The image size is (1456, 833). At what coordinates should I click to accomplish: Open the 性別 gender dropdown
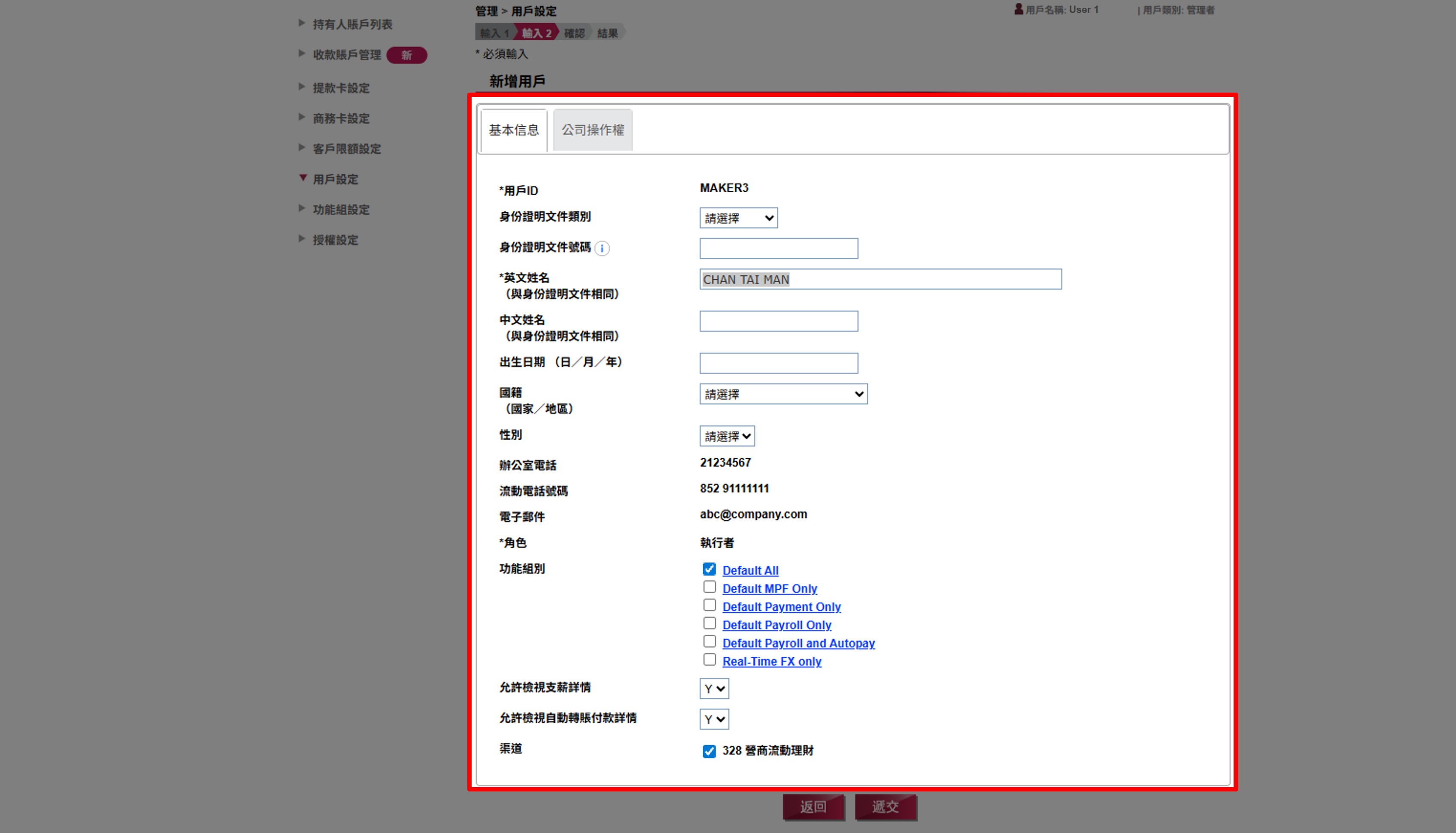tap(726, 436)
